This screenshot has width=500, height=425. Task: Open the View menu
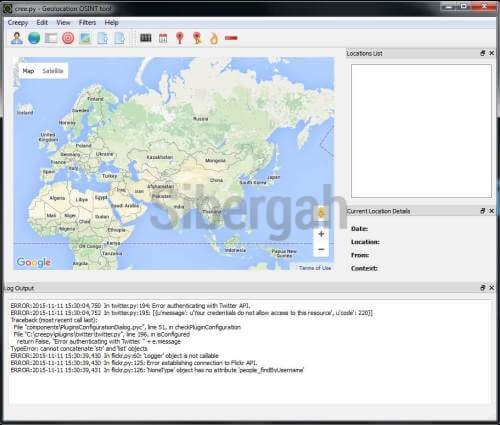pyautogui.click(x=63, y=23)
